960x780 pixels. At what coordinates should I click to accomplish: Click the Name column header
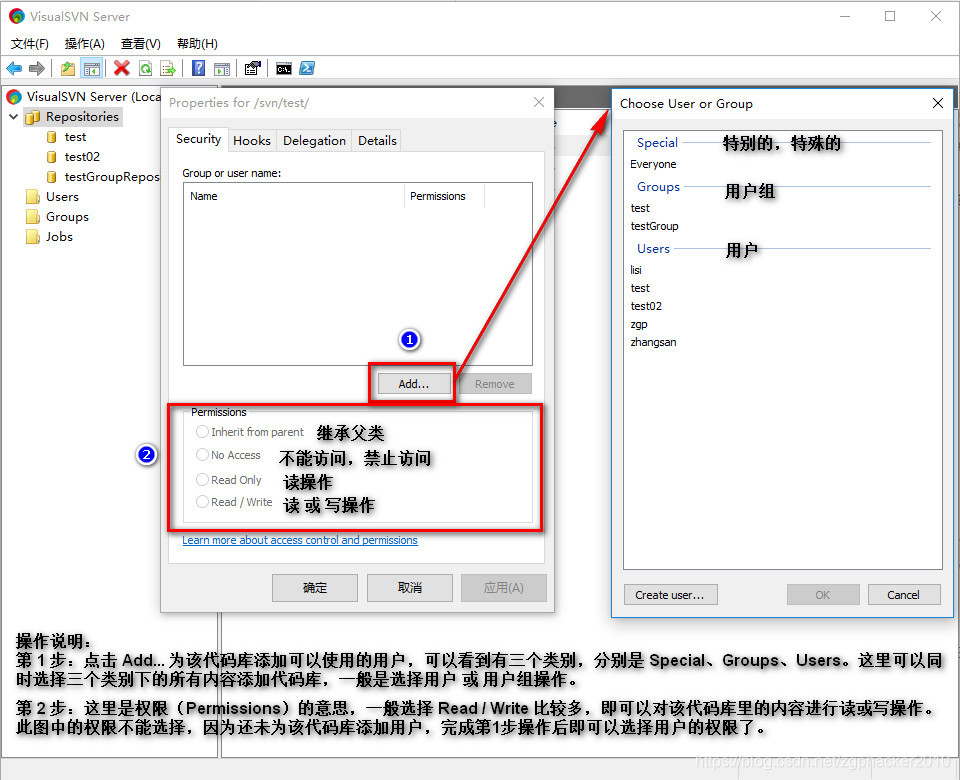point(294,196)
